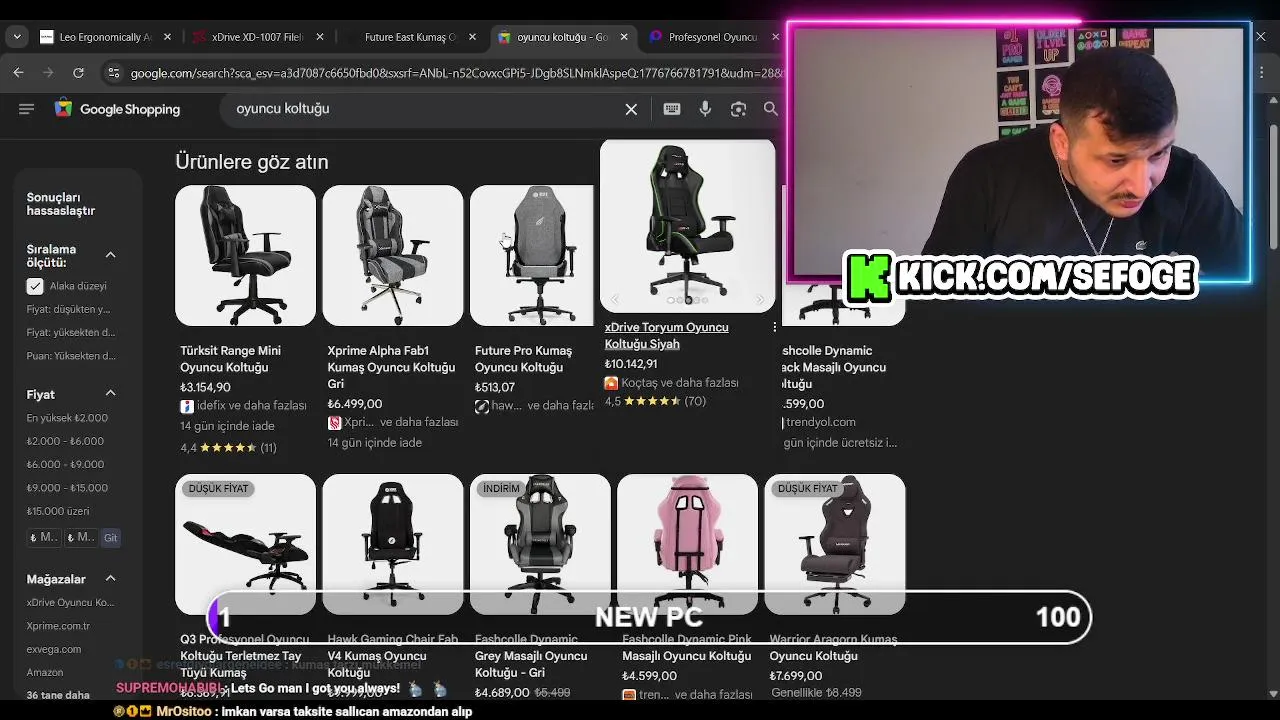Collapse the Fiyat filter section
The height and width of the screenshot is (720, 1280).
[110, 394]
